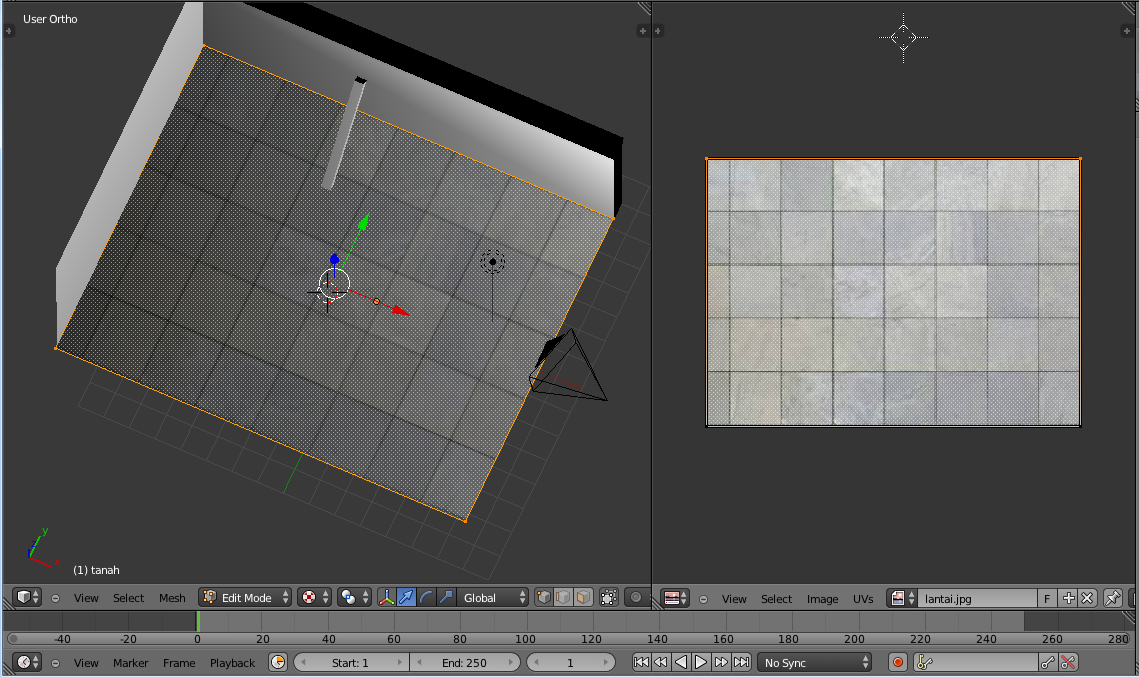Add a new image with plus button
1139x677 pixels.
(1068, 599)
